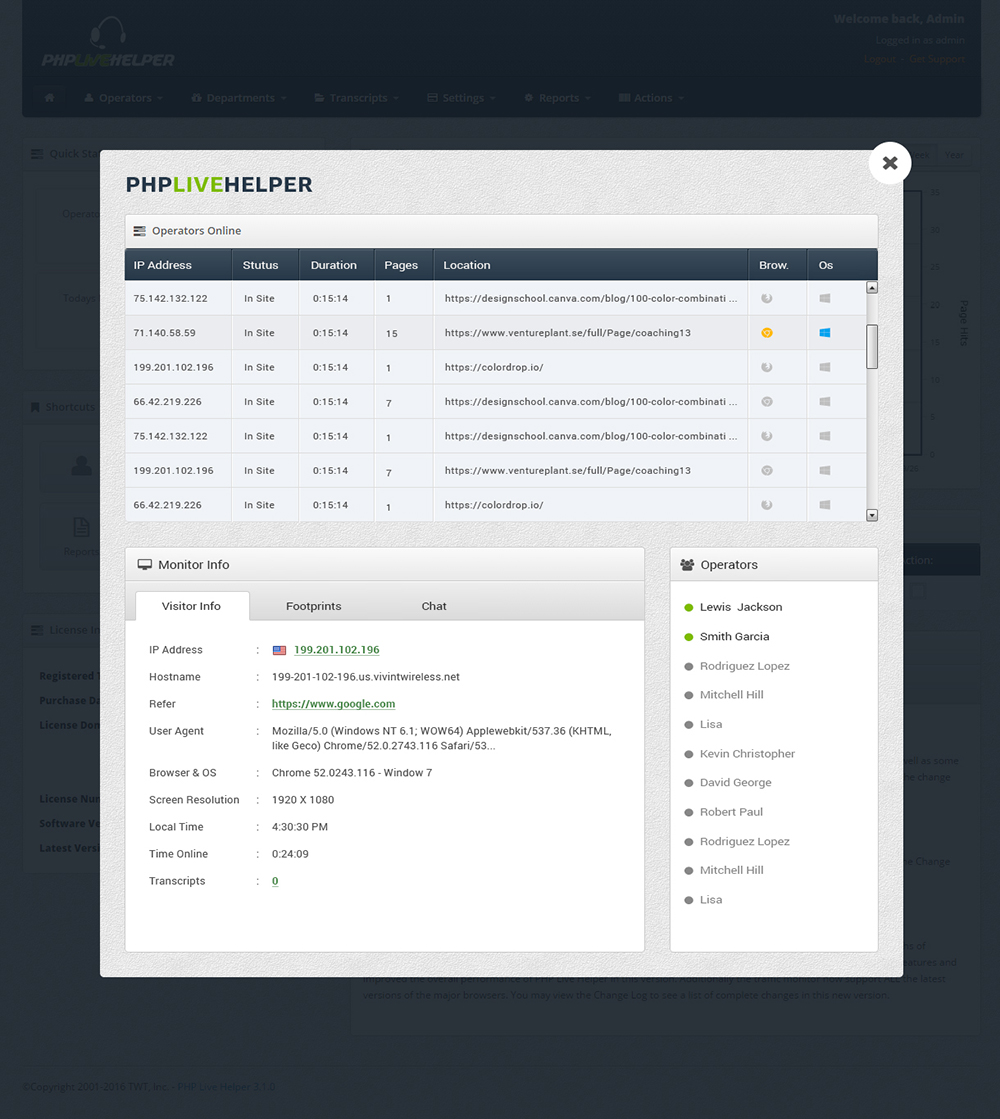
Task: Click the gray status dot beside Kevin Christopher
Action: point(689,753)
